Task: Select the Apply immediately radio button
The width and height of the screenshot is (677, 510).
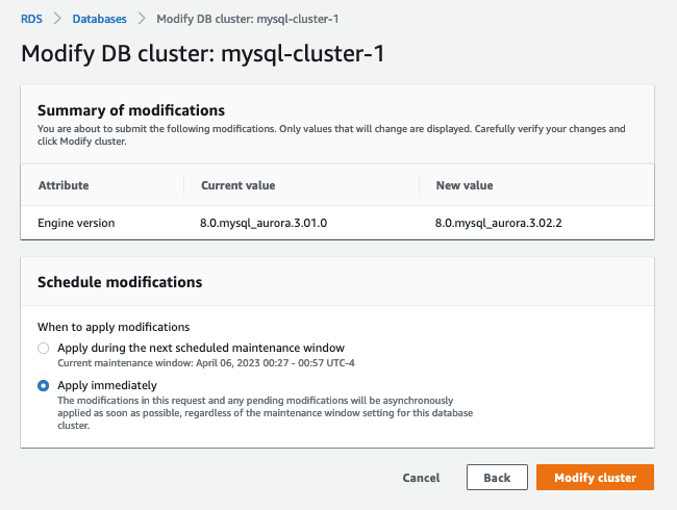Action: click(43, 385)
